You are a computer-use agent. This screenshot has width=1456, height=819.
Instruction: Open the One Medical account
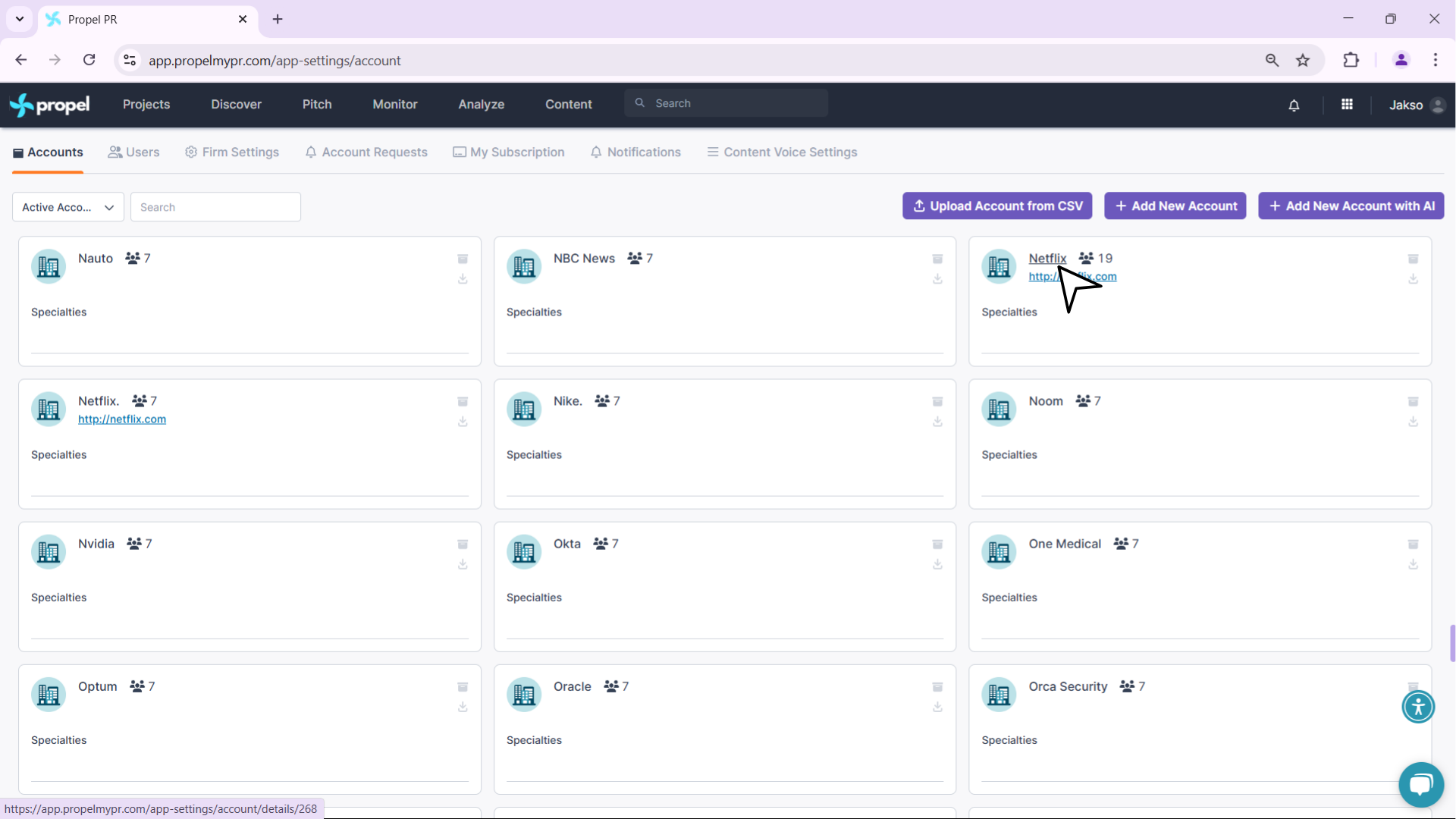1065,544
